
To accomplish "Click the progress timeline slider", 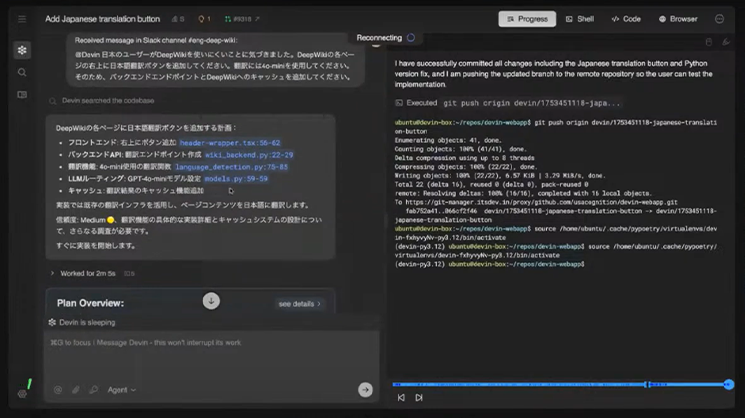I will (560, 384).
